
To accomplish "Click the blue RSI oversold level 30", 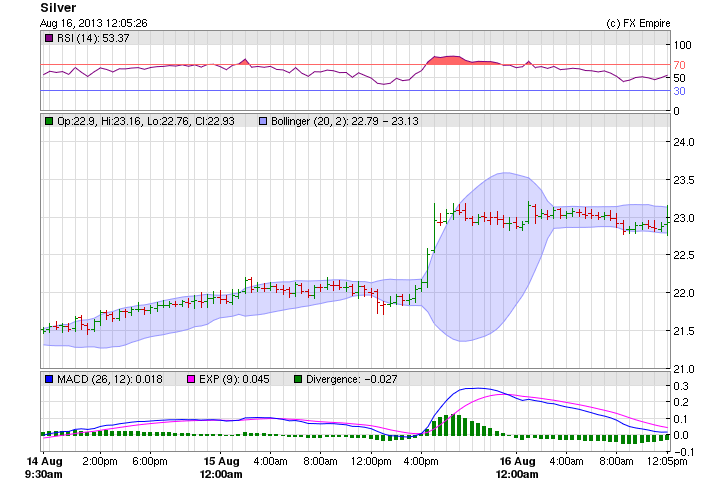I will pyautogui.click(x=679, y=91).
